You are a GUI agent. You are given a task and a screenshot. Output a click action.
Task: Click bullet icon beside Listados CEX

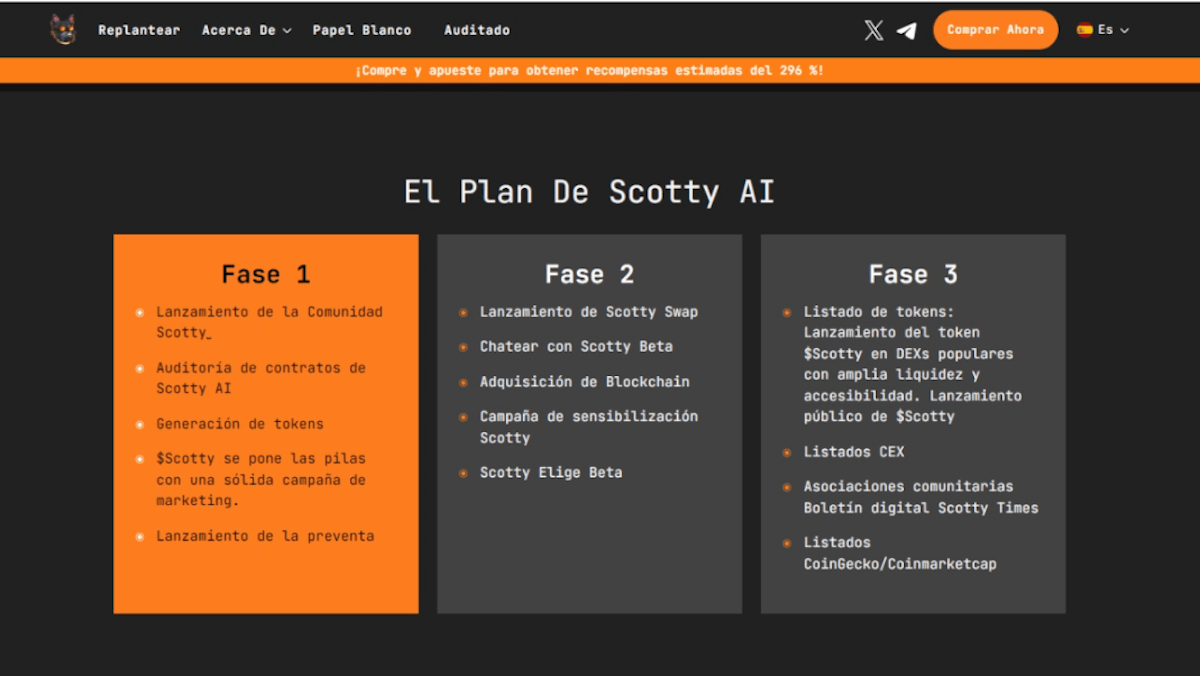[787, 452]
